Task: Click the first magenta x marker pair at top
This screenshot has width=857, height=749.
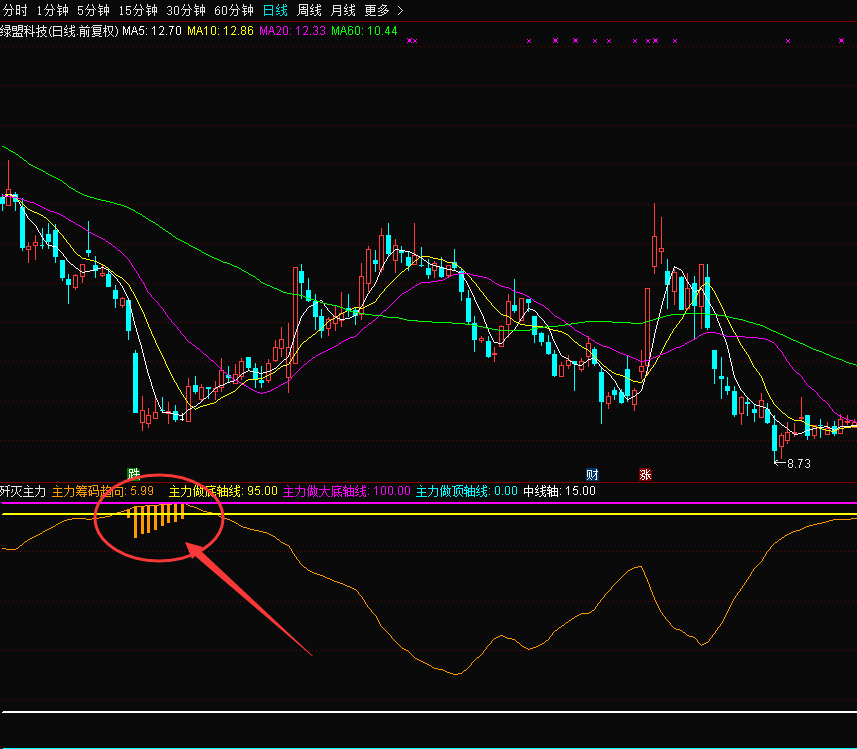Action: (412, 41)
